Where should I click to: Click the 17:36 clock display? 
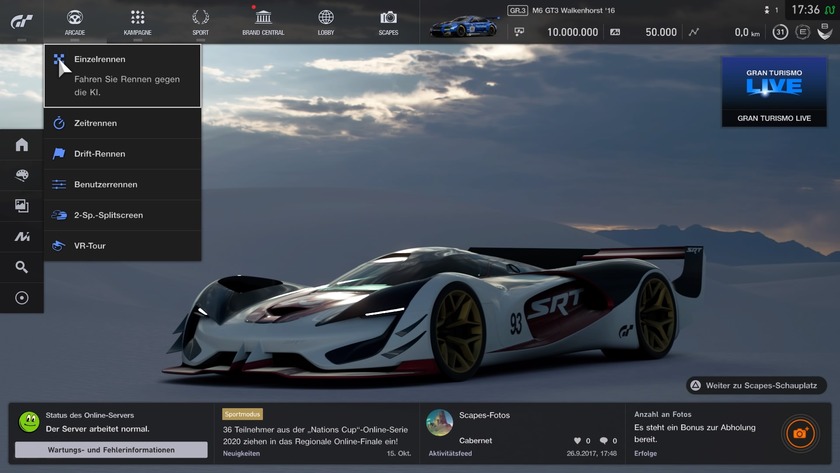pos(805,10)
